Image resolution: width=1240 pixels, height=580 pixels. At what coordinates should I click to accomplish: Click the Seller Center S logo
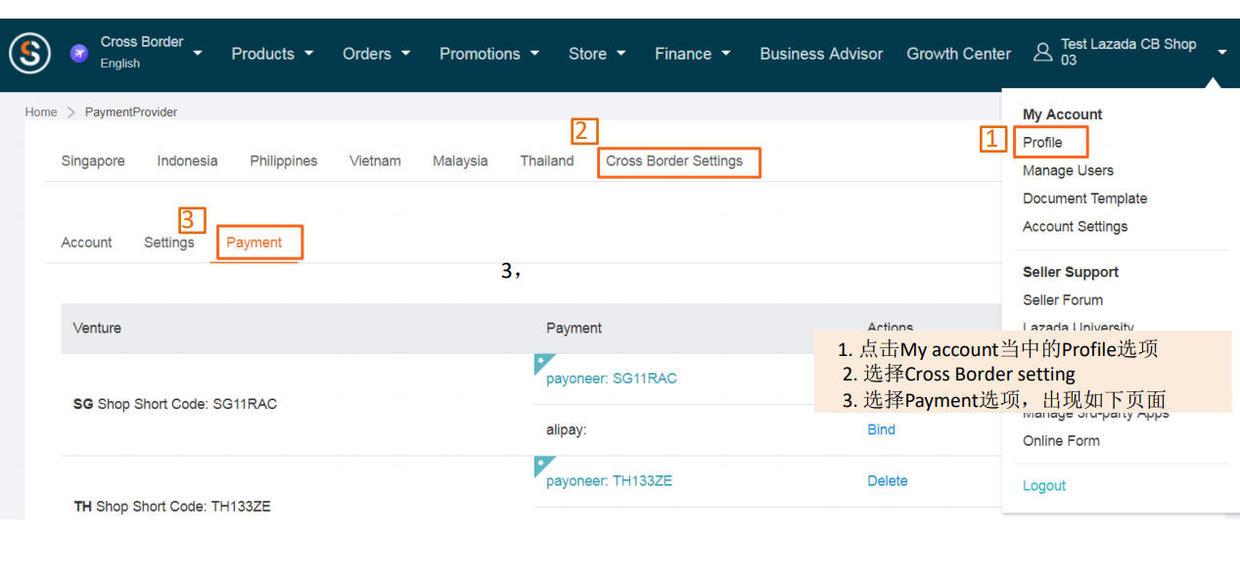(x=30, y=53)
